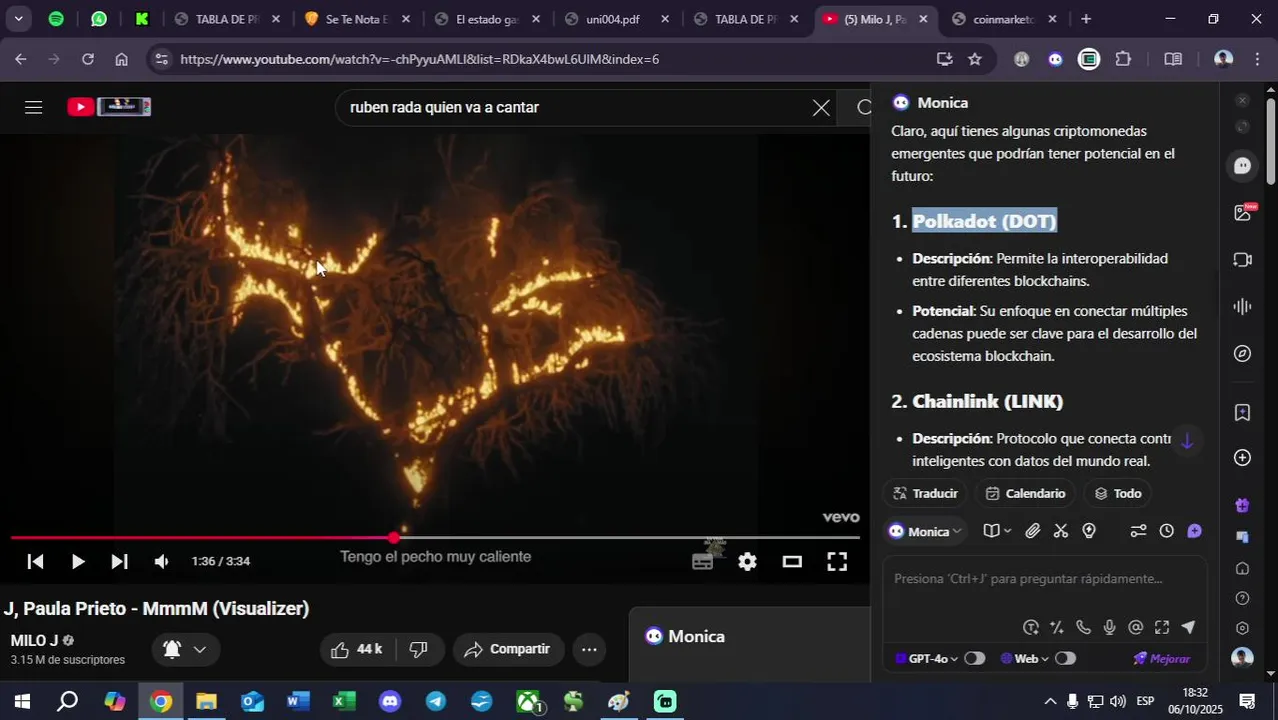Open the more actions three-dot button

pyautogui.click(x=589, y=649)
